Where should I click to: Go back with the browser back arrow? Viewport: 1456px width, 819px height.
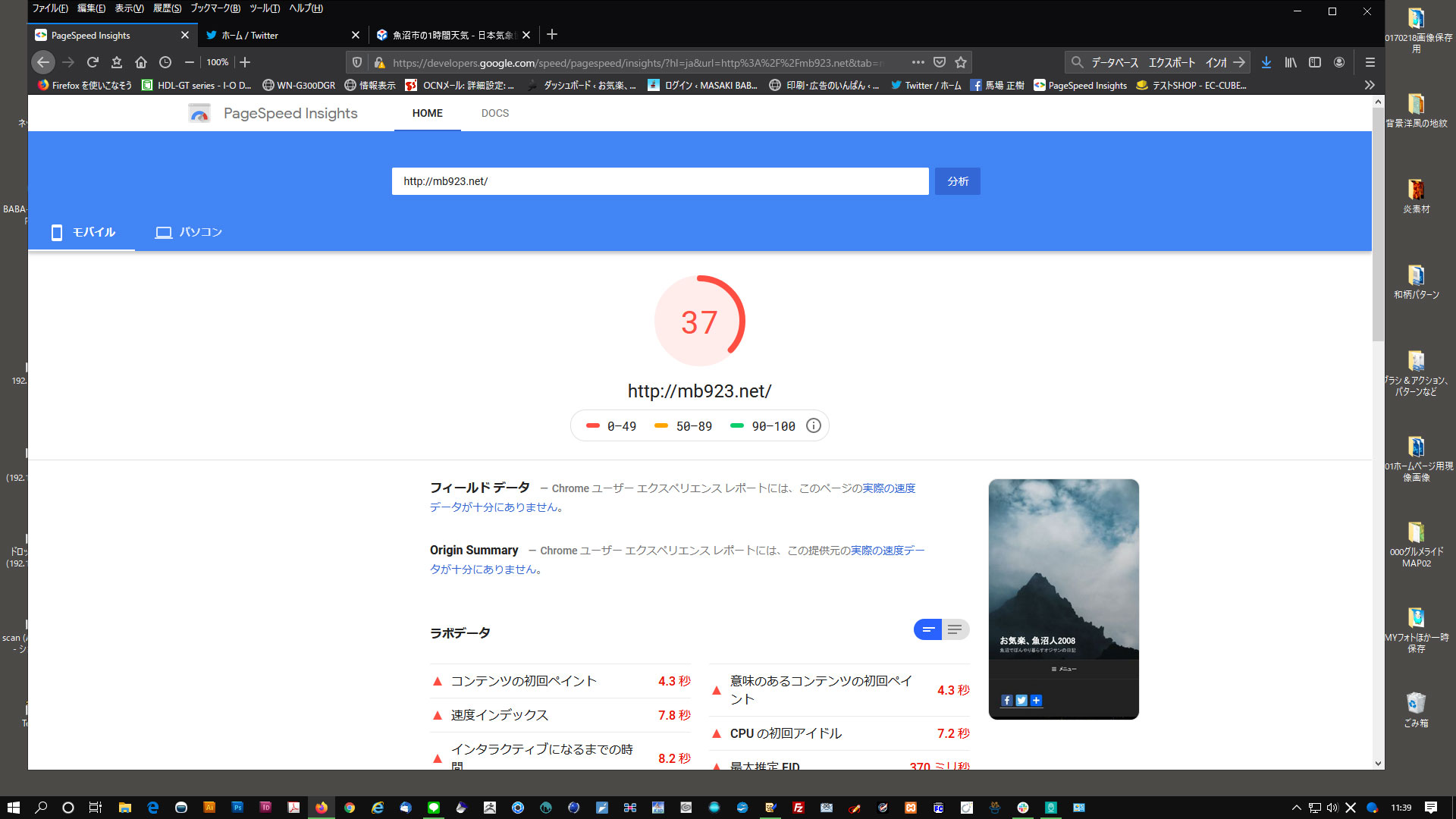(x=43, y=62)
